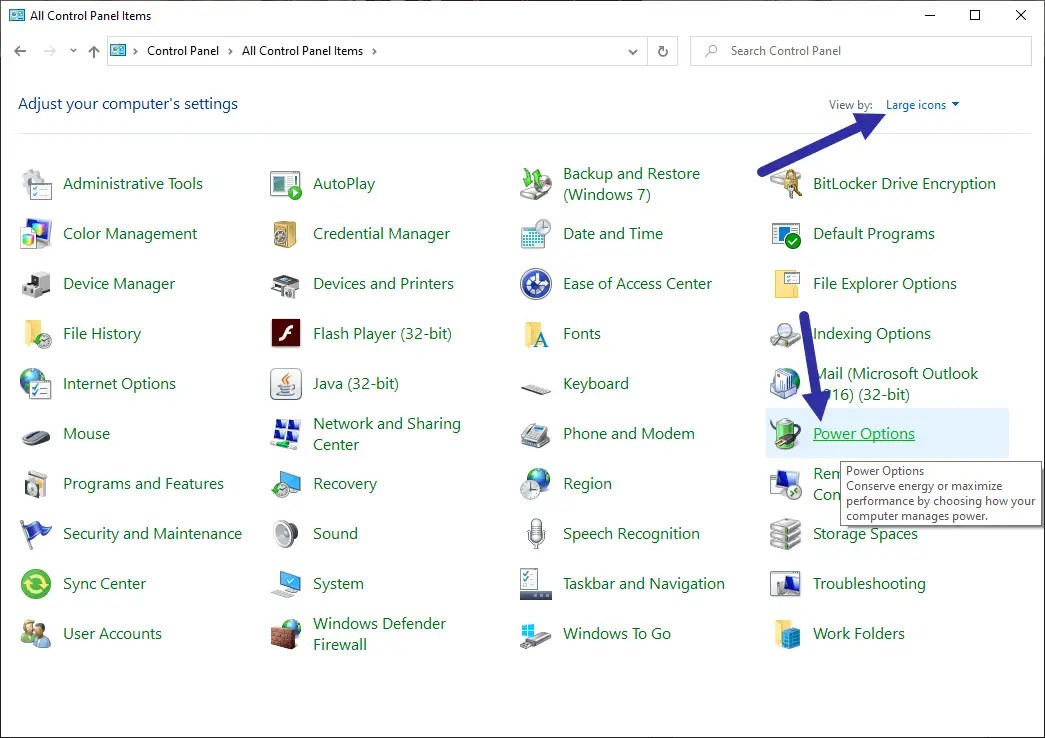The height and width of the screenshot is (738, 1045).
Task: Go up one level with Up arrow
Action: click(x=94, y=51)
